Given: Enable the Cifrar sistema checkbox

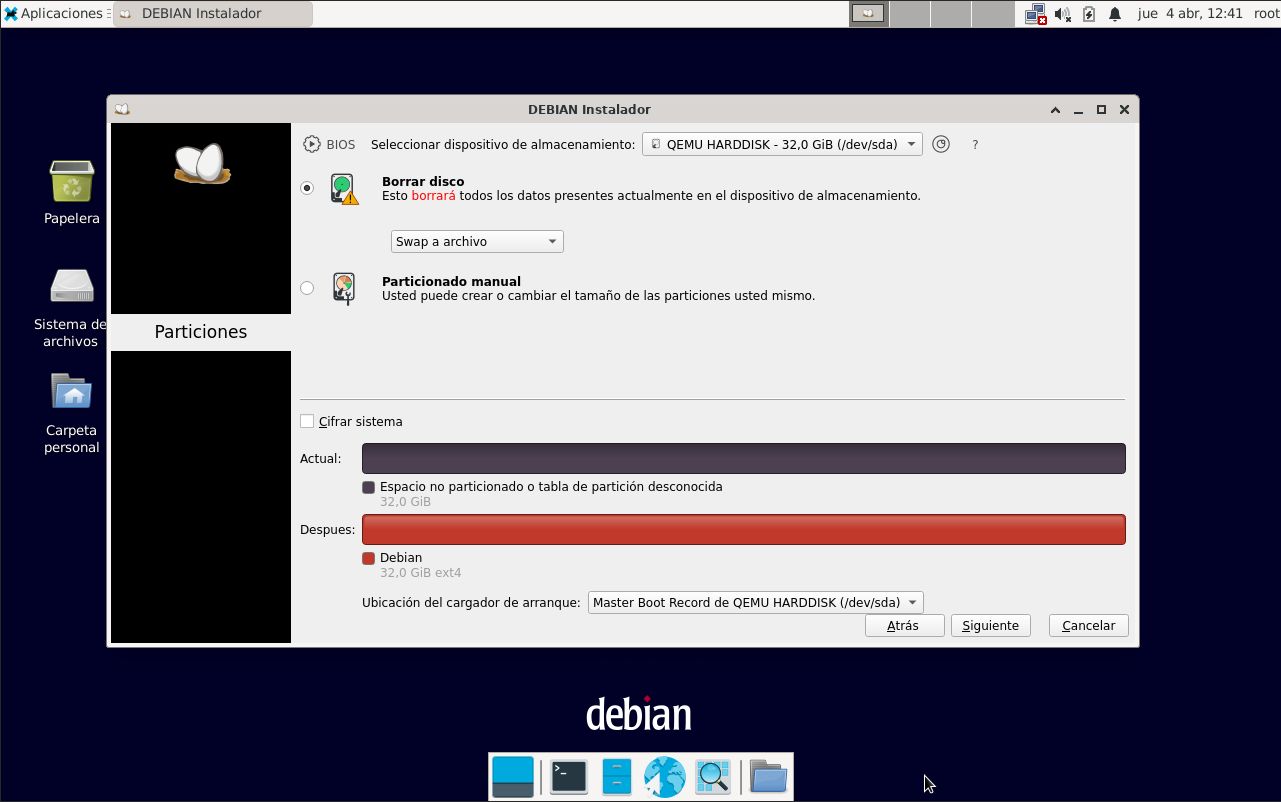Looking at the screenshot, I should click(307, 421).
